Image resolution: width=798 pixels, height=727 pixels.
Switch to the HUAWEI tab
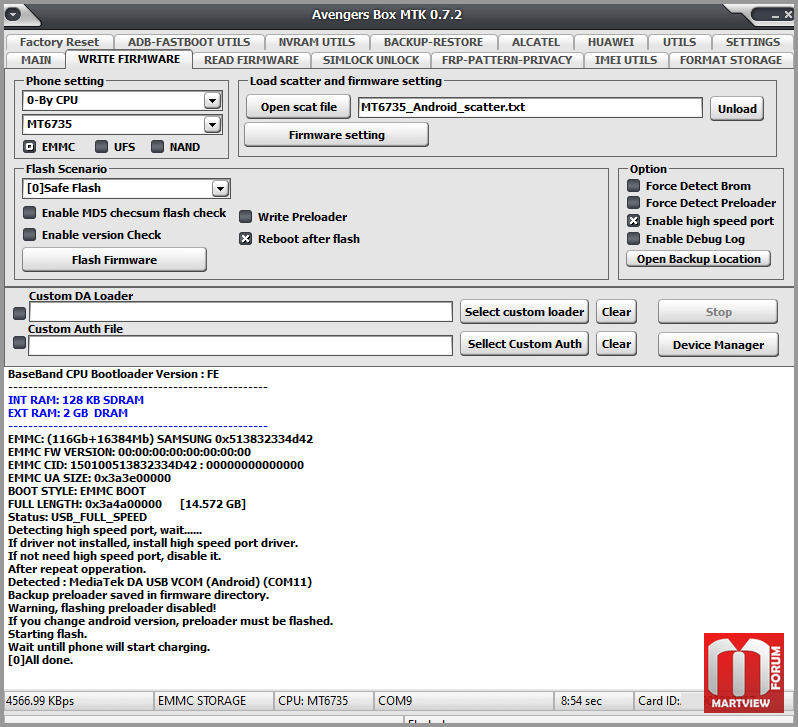pyautogui.click(x=611, y=42)
